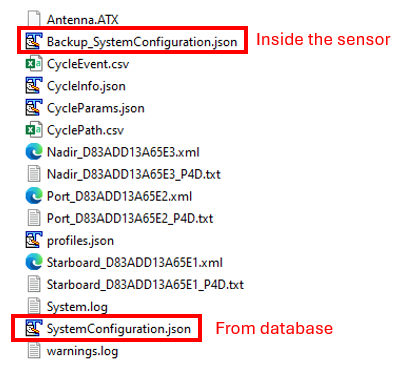Viewport: 400px width, 367px height.
Task: Select the CycleParams.json file name
Action: [x=96, y=108]
